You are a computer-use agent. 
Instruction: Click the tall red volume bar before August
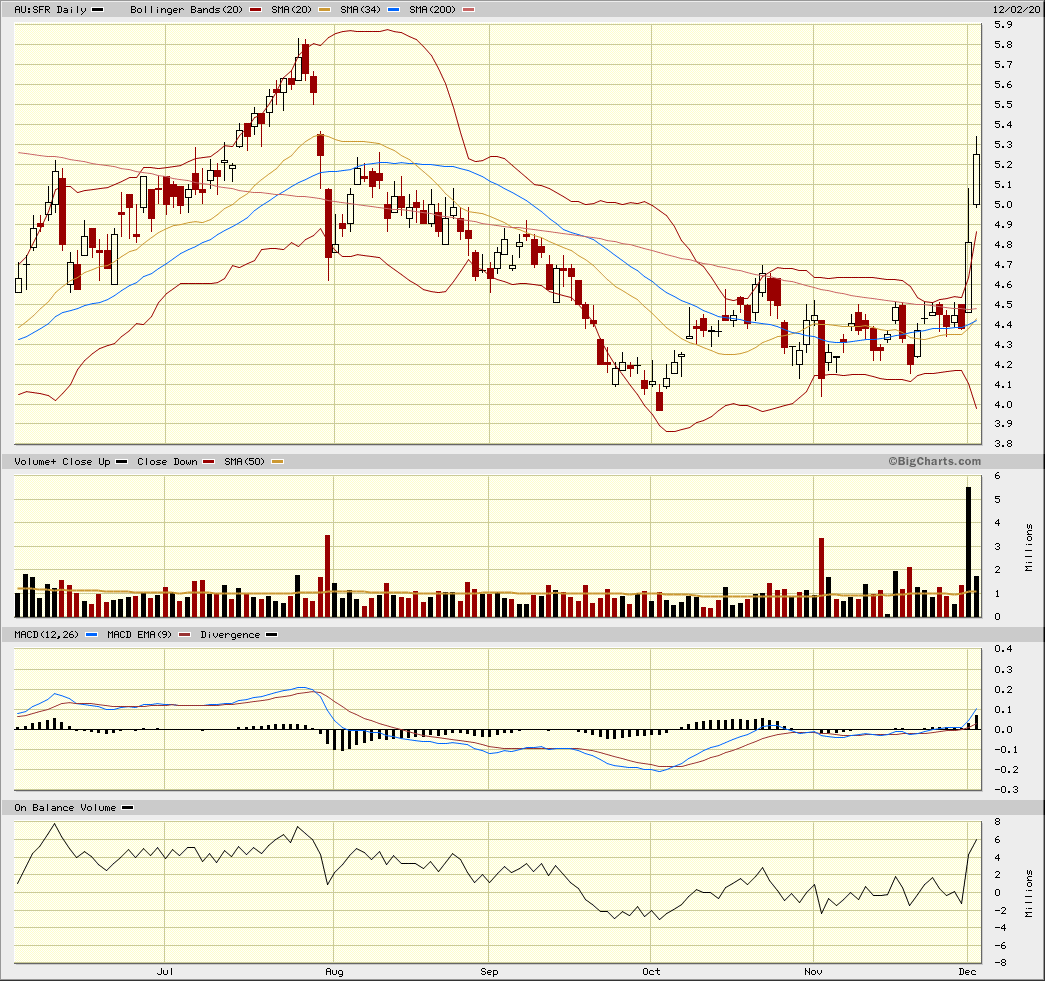(327, 576)
